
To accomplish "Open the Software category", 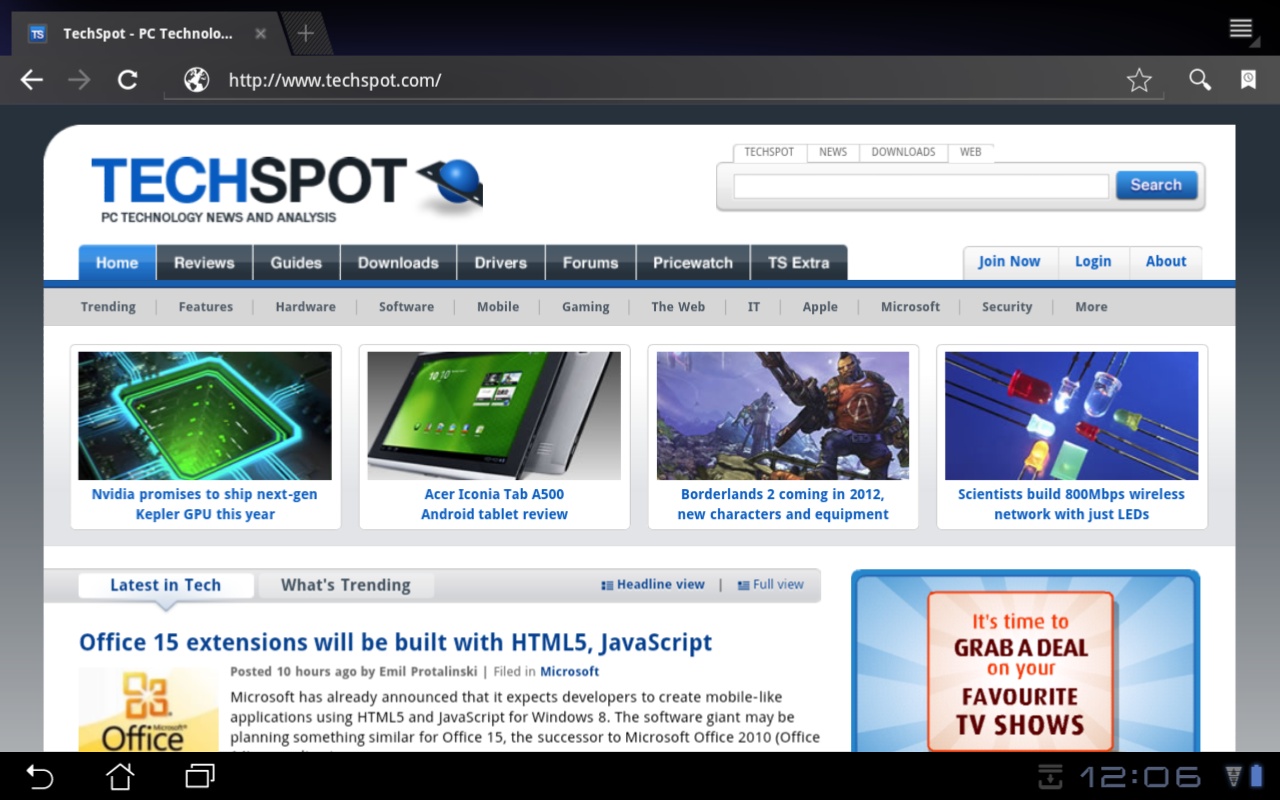I will (x=406, y=307).
